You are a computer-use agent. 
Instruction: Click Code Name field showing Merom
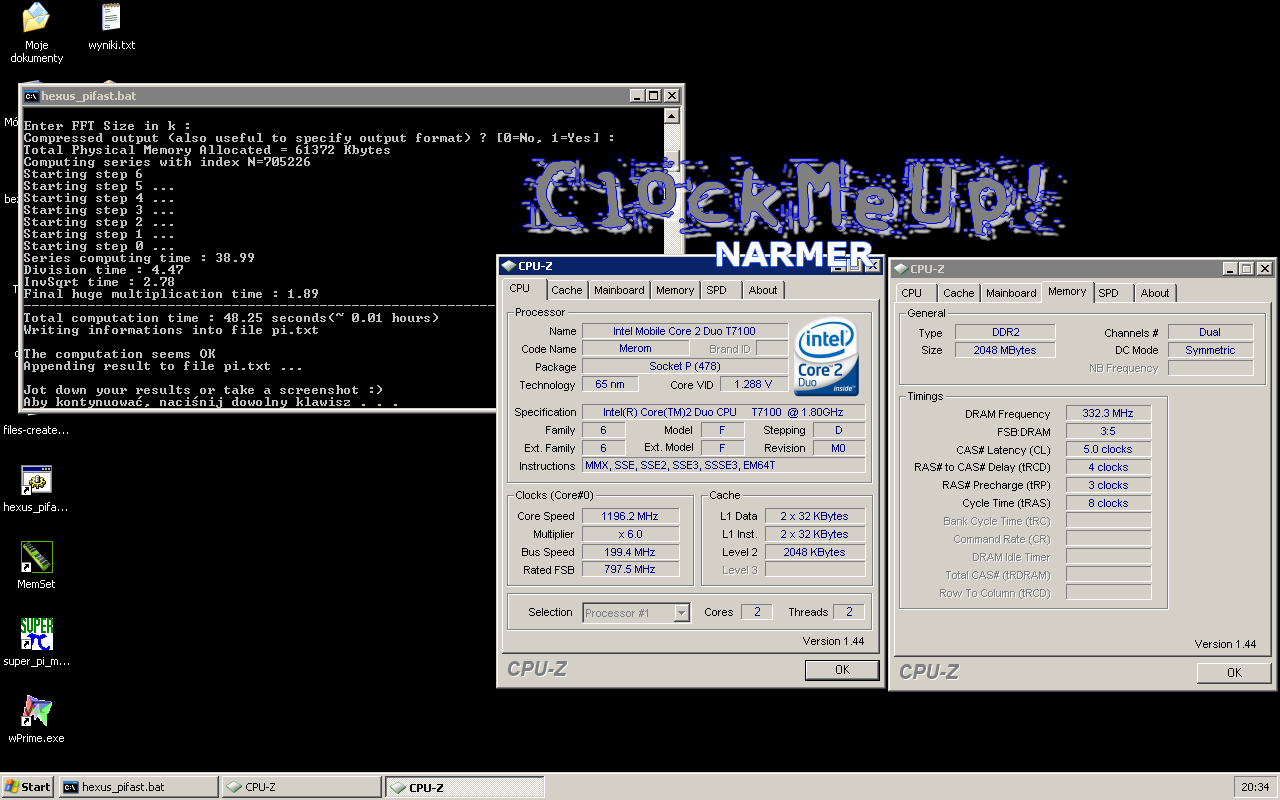click(x=635, y=349)
